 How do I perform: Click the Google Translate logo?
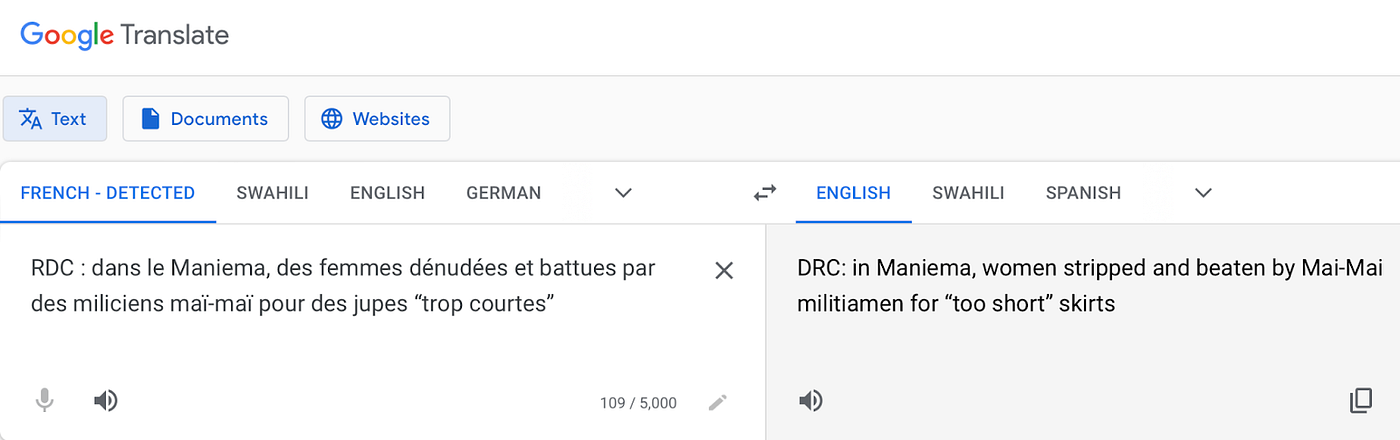coord(125,36)
